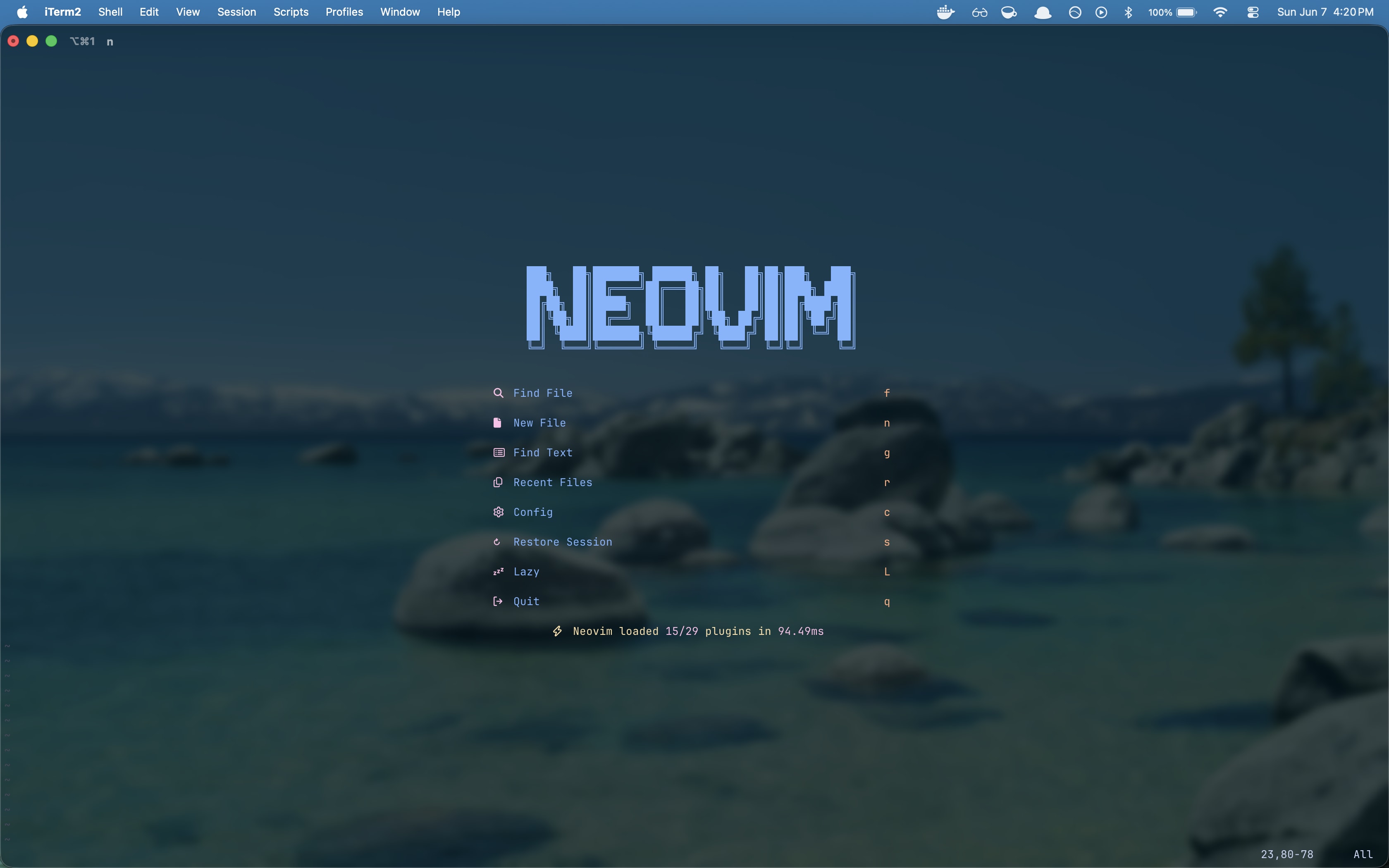Select the Quit entry

(x=692, y=601)
